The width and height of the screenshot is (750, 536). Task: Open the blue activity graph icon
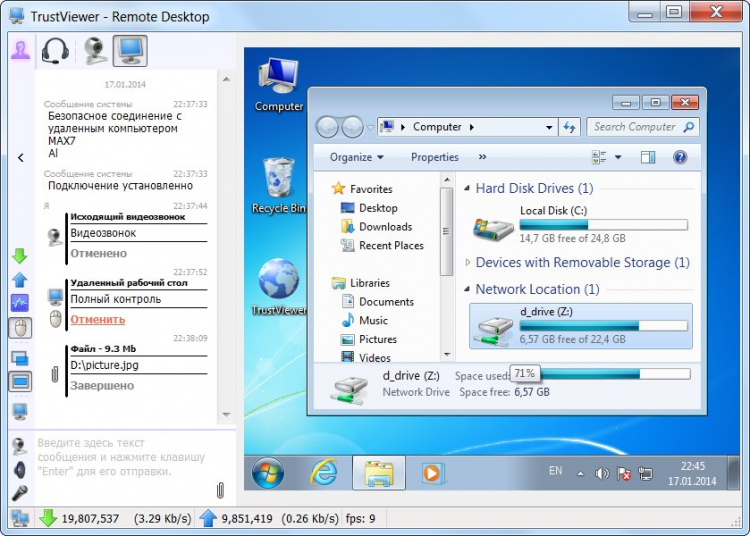pos(20,303)
